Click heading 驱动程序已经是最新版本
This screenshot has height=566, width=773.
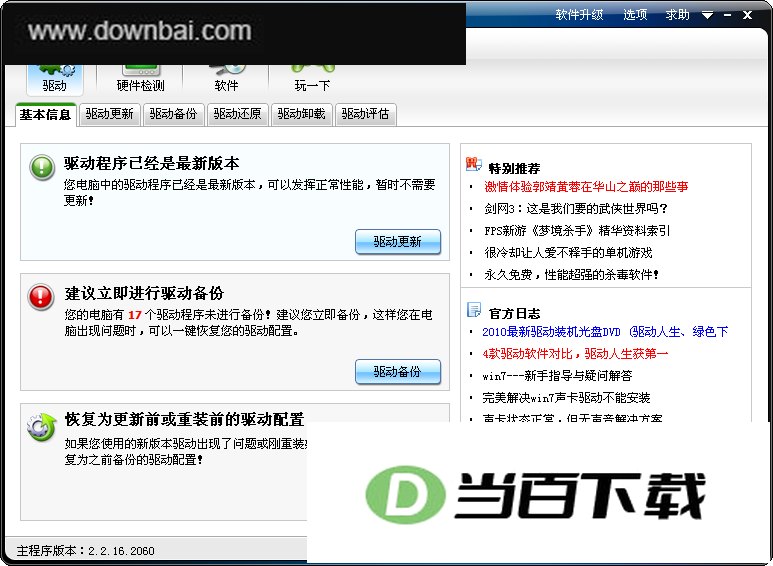coord(152,163)
